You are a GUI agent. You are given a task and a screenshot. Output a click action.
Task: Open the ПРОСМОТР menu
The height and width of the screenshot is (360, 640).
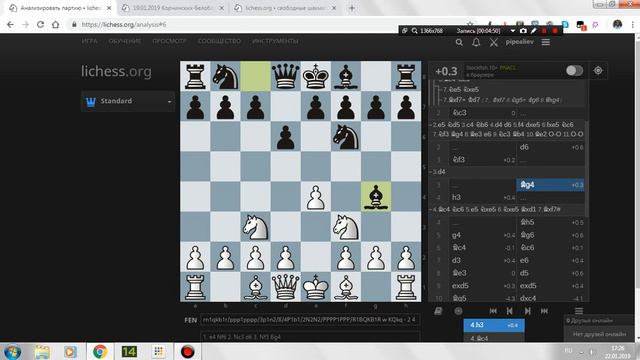[169, 41]
